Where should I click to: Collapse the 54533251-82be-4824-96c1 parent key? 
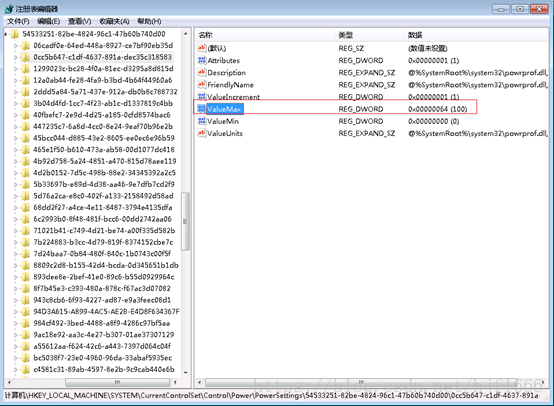tap(6, 34)
